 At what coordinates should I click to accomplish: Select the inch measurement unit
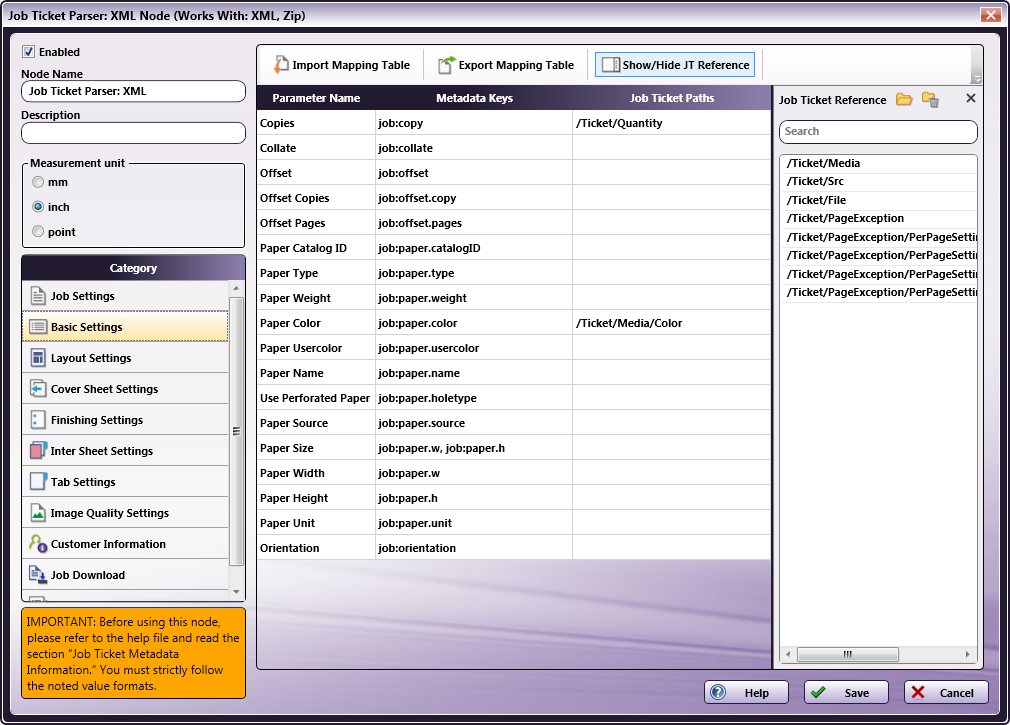(38, 207)
